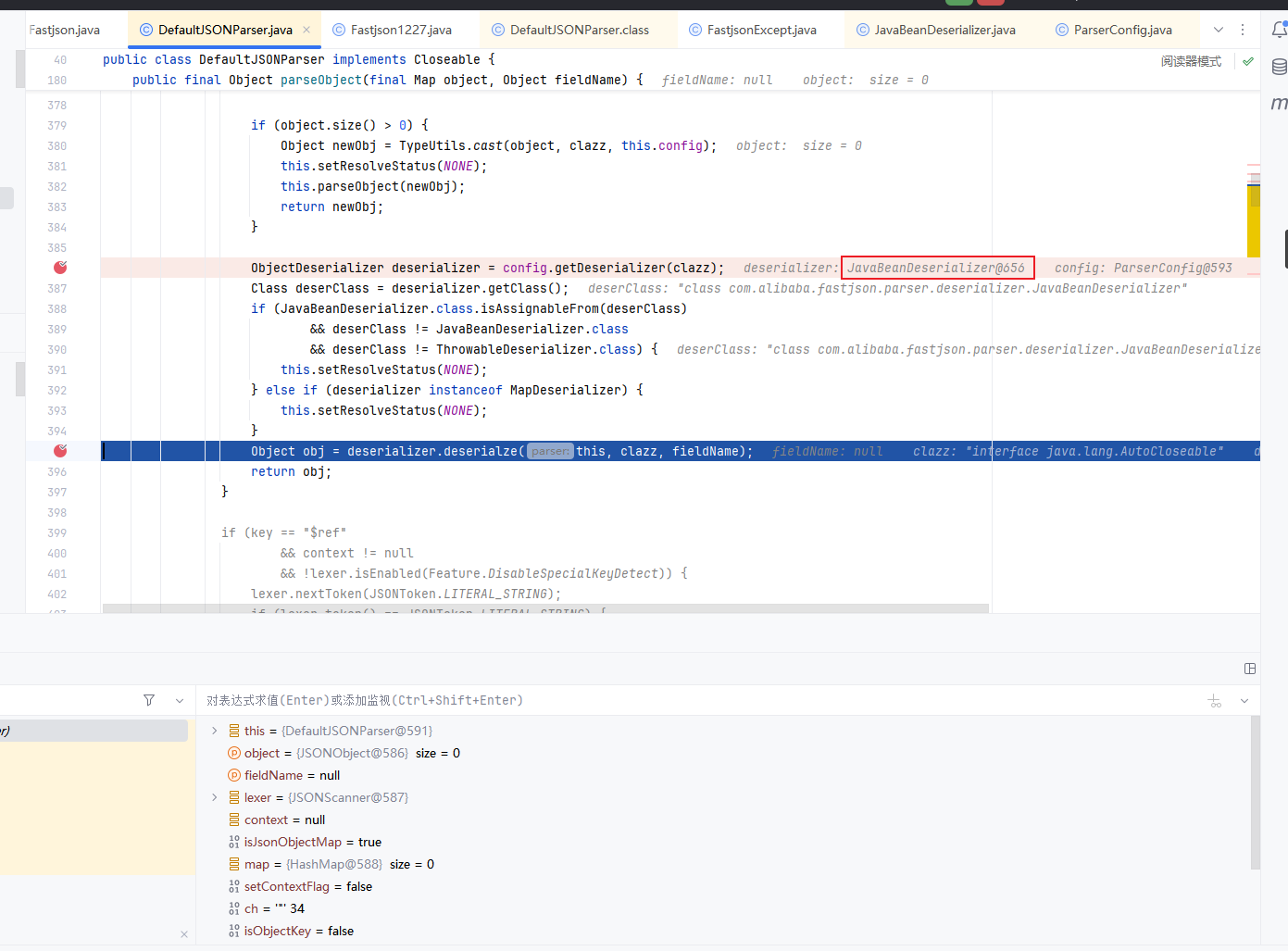Click the yellow warning stripe in editor gutter
1288x951 pixels.
pyautogui.click(x=1254, y=221)
